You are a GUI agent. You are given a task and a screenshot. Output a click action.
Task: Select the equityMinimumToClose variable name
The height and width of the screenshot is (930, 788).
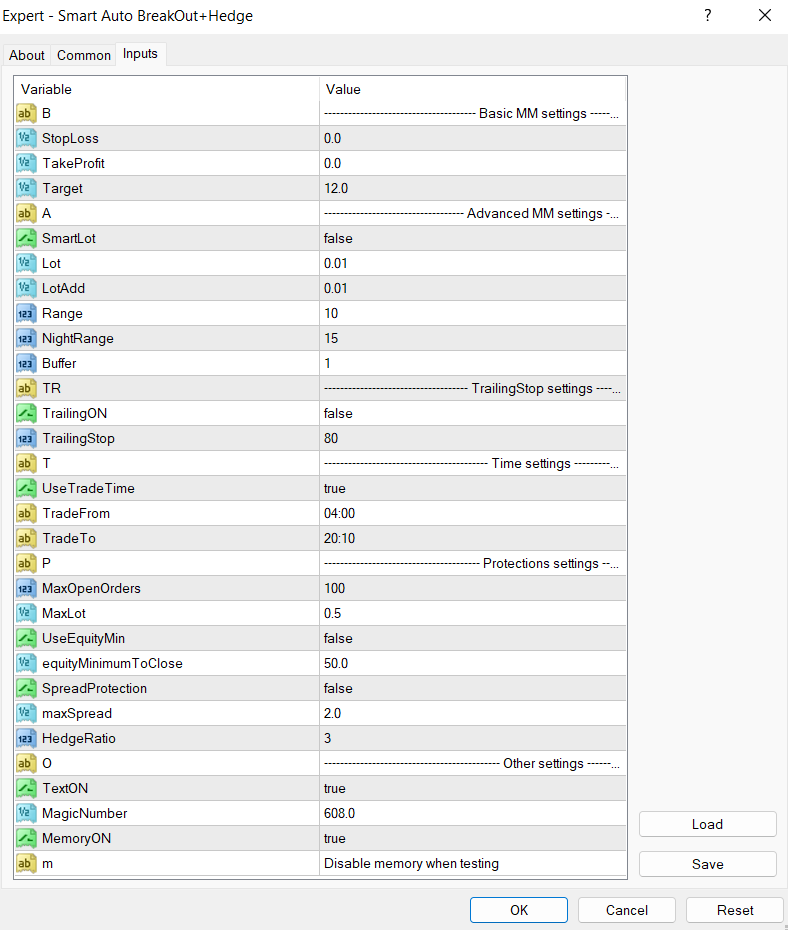click(x=112, y=663)
